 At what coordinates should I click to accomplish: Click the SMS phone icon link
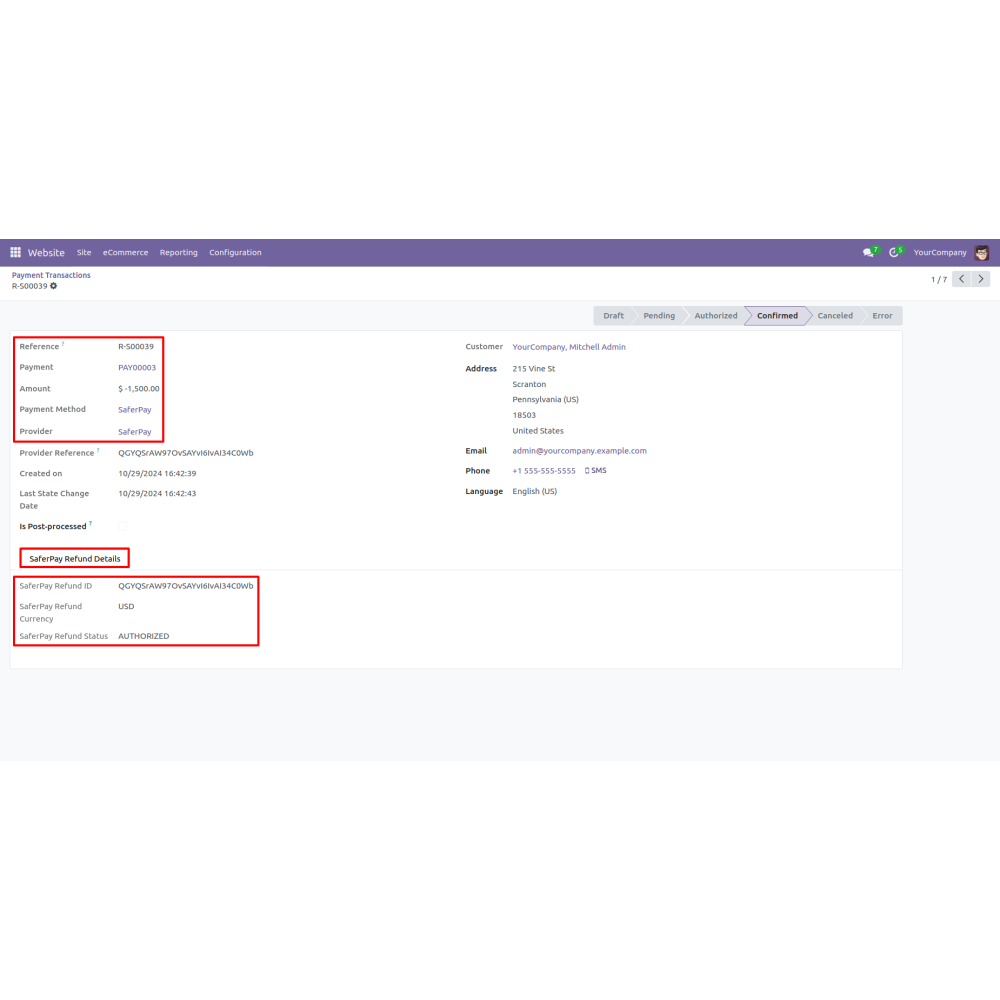pyautogui.click(x=596, y=471)
